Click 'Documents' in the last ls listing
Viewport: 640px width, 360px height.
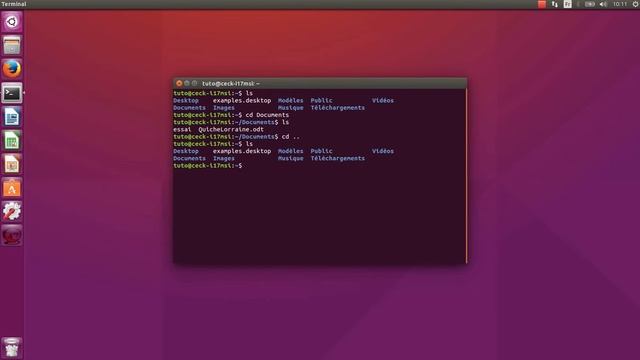coord(189,158)
